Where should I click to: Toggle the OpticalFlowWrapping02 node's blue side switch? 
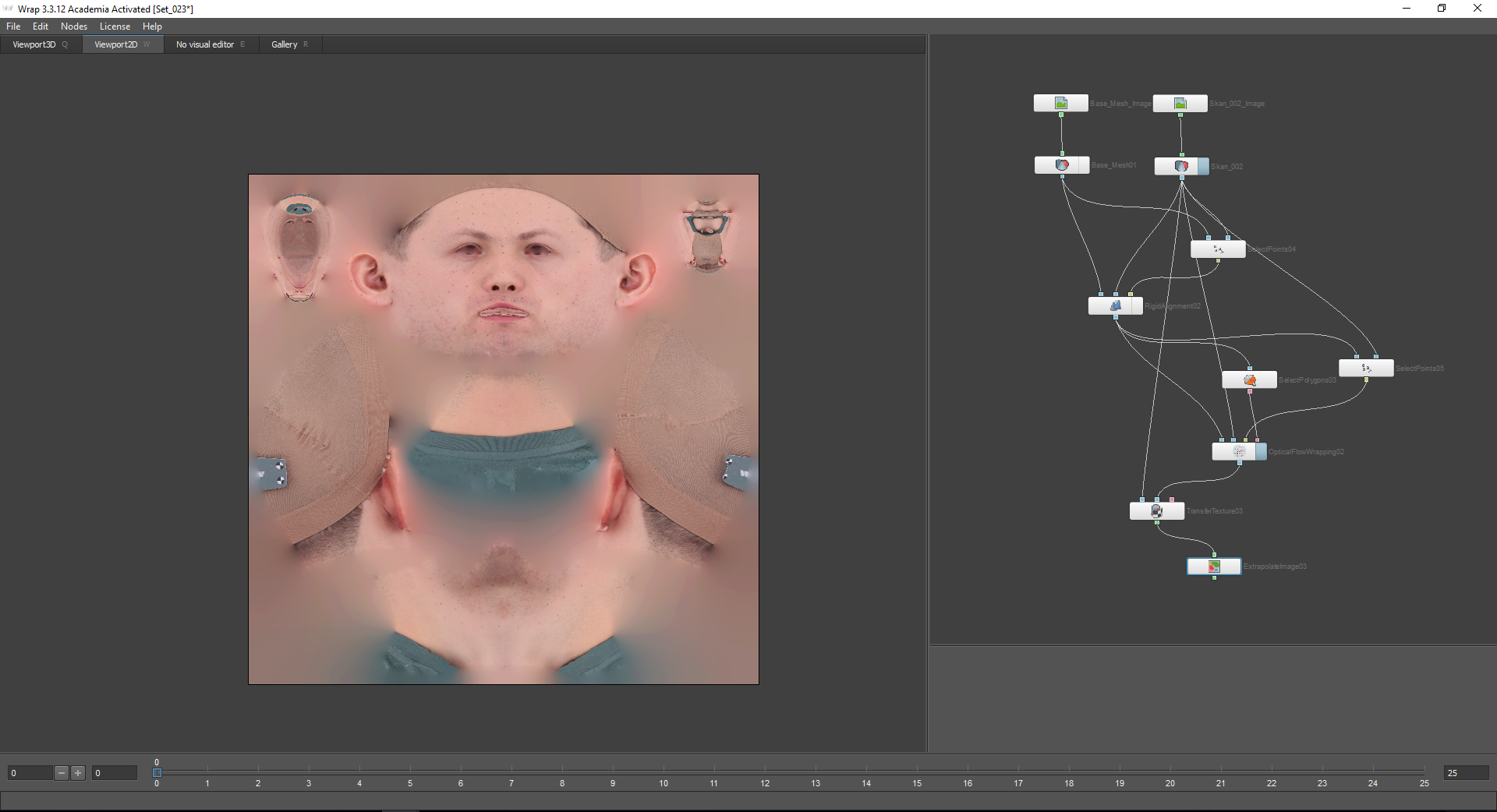coord(1261,452)
